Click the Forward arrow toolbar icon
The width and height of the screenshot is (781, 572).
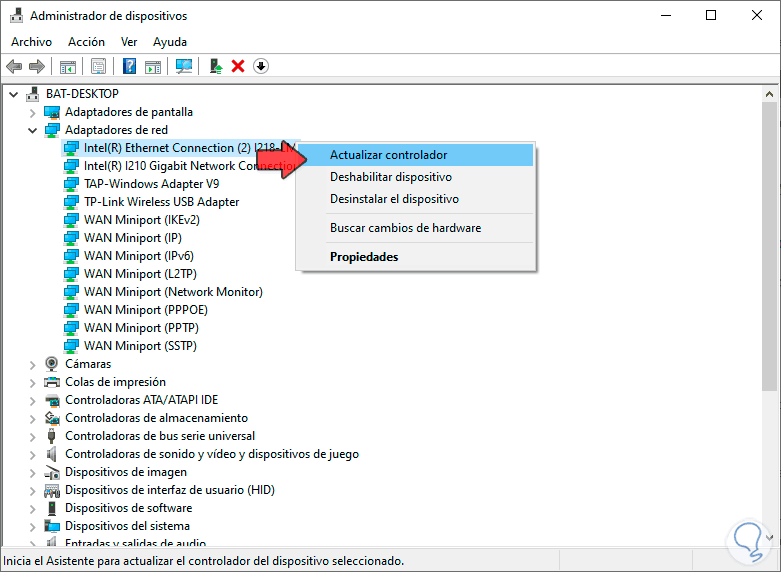(x=37, y=66)
